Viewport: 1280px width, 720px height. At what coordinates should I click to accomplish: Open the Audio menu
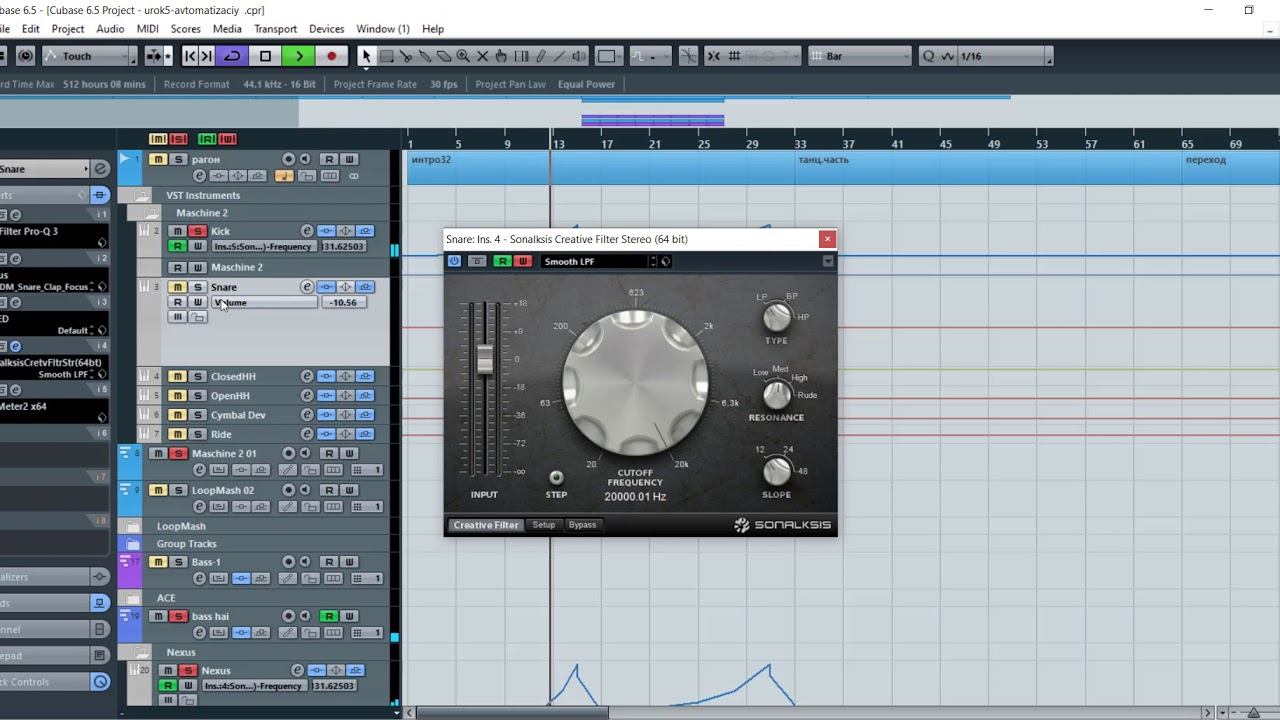coord(110,29)
